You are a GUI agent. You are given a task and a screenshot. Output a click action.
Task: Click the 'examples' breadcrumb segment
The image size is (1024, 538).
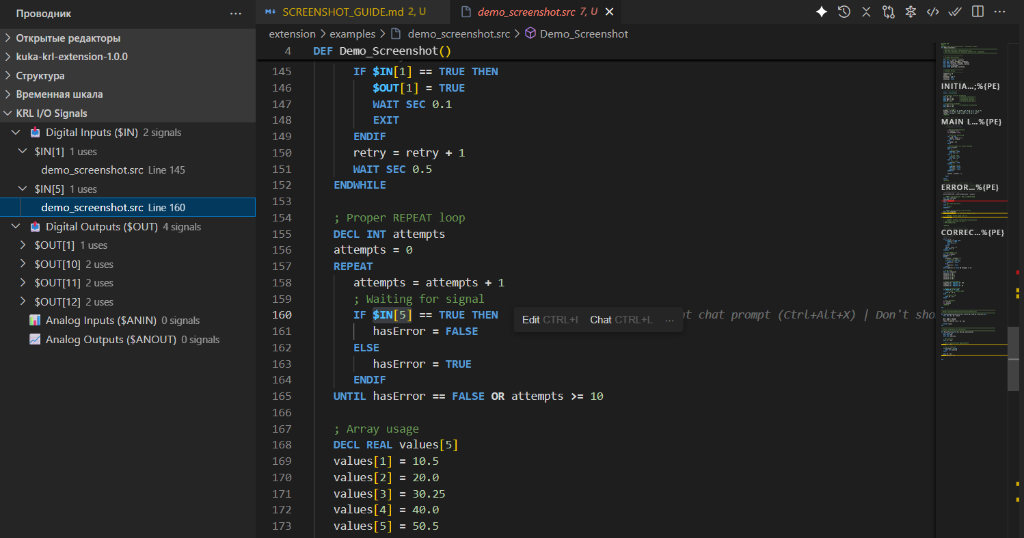(x=353, y=34)
